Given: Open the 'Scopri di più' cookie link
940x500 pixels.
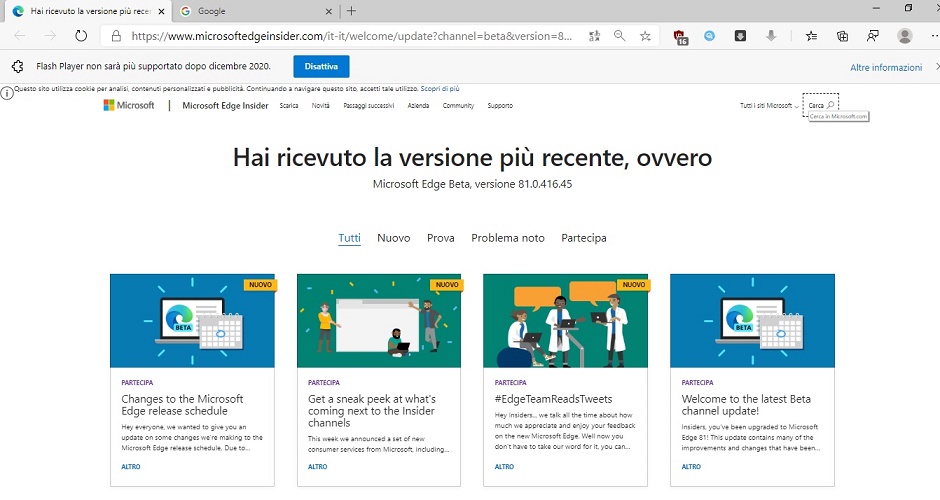Looking at the screenshot, I should click(440, 89).
